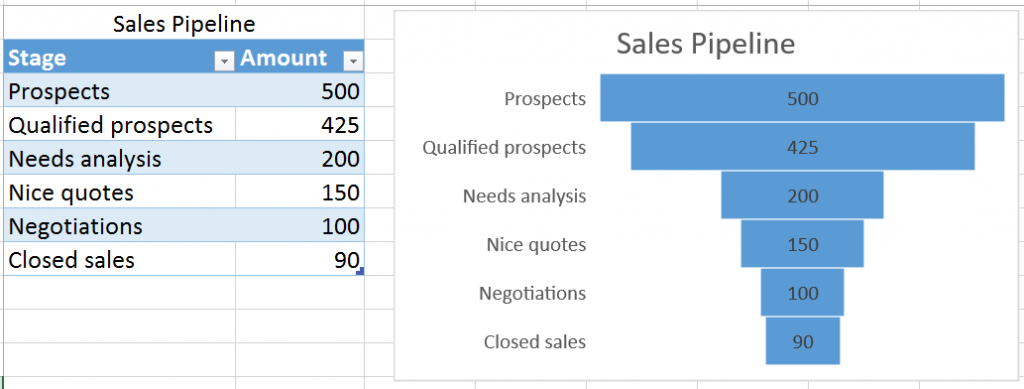Image resolution: width=1024 pixels, height=389 pixels.
Task: Select the cell containing 200
Action: [x=300, y=159]
